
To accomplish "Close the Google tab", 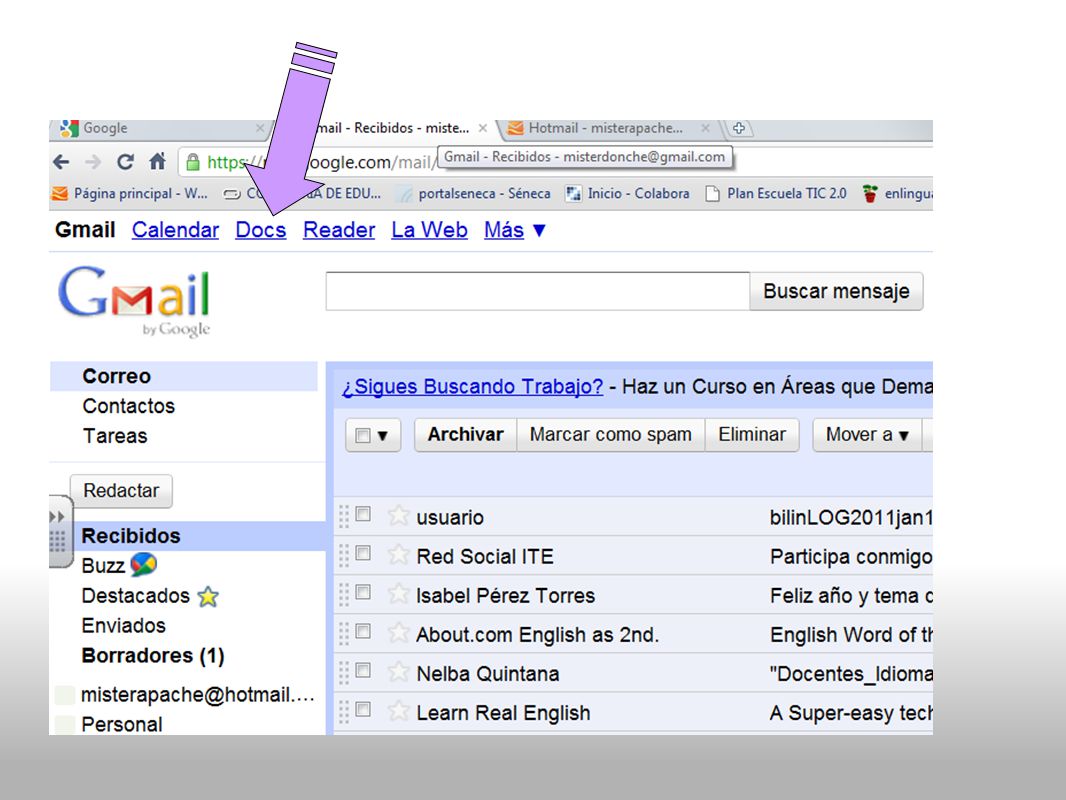I will tap(260, 128).
